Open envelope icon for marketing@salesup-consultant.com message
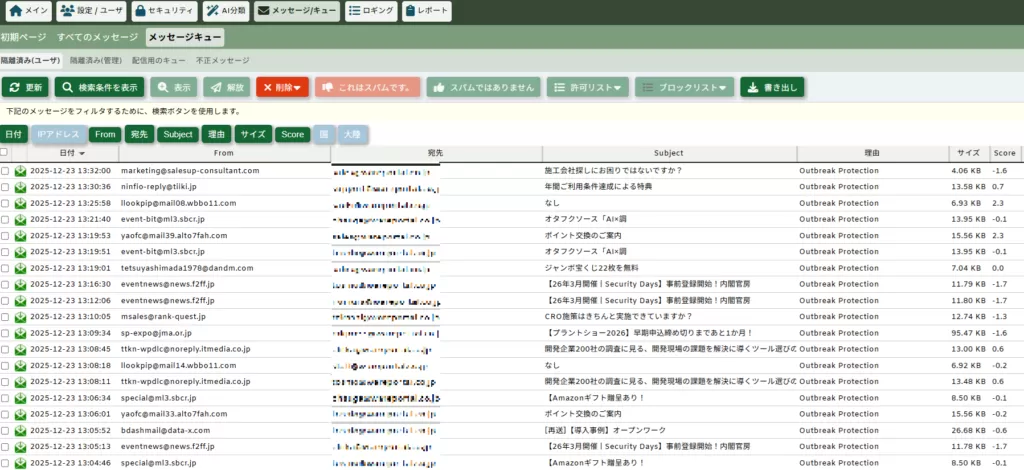The height and width of the screenshot is (470, 1024). (20, 171)
